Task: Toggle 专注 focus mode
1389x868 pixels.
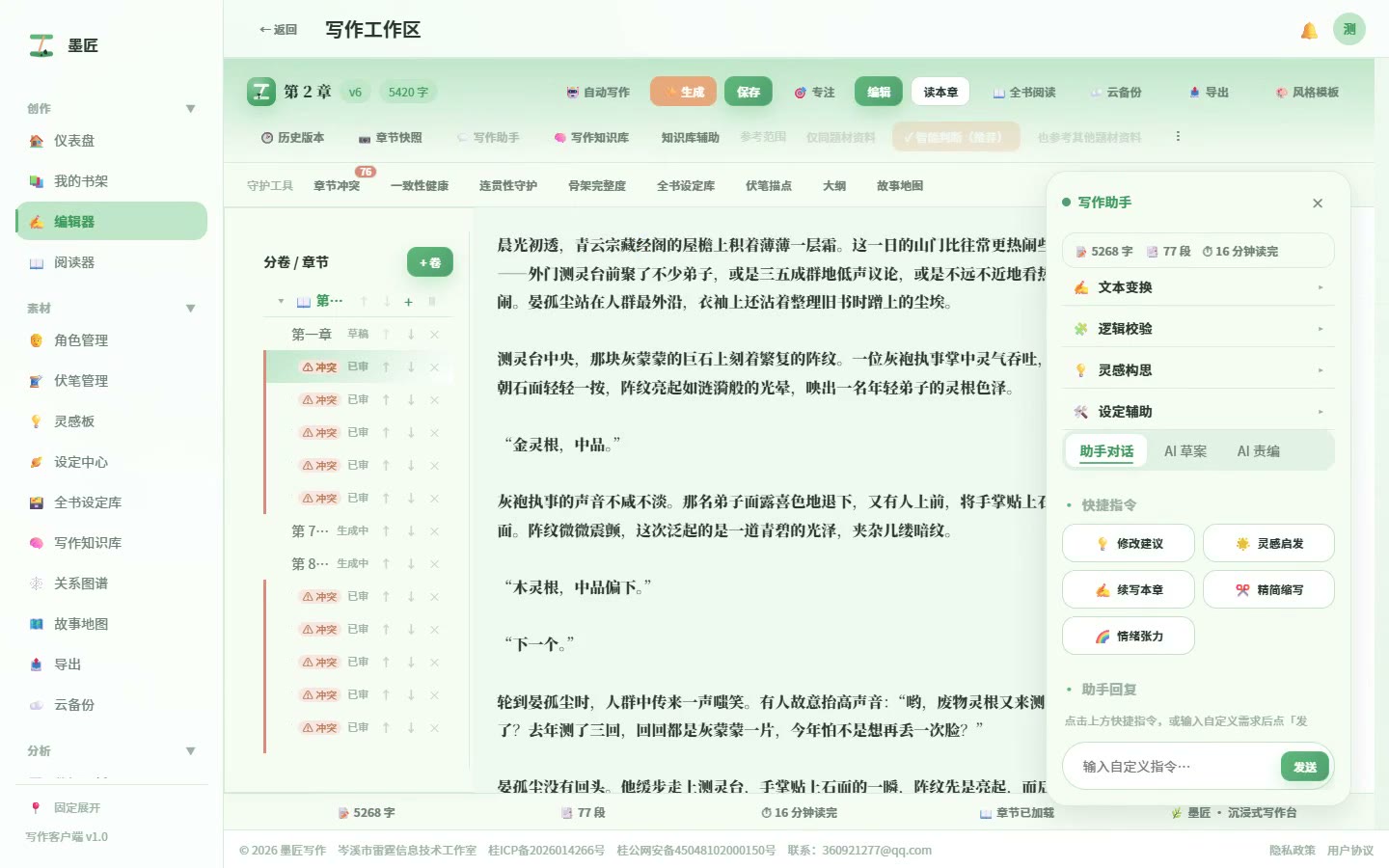Action: [x=815, y=93]
